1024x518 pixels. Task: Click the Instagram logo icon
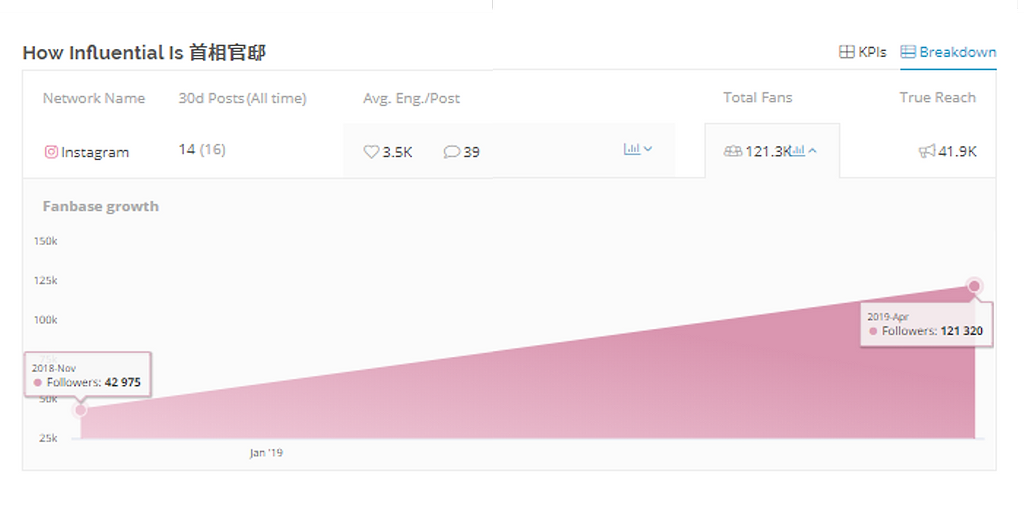(x=51, y=152)
